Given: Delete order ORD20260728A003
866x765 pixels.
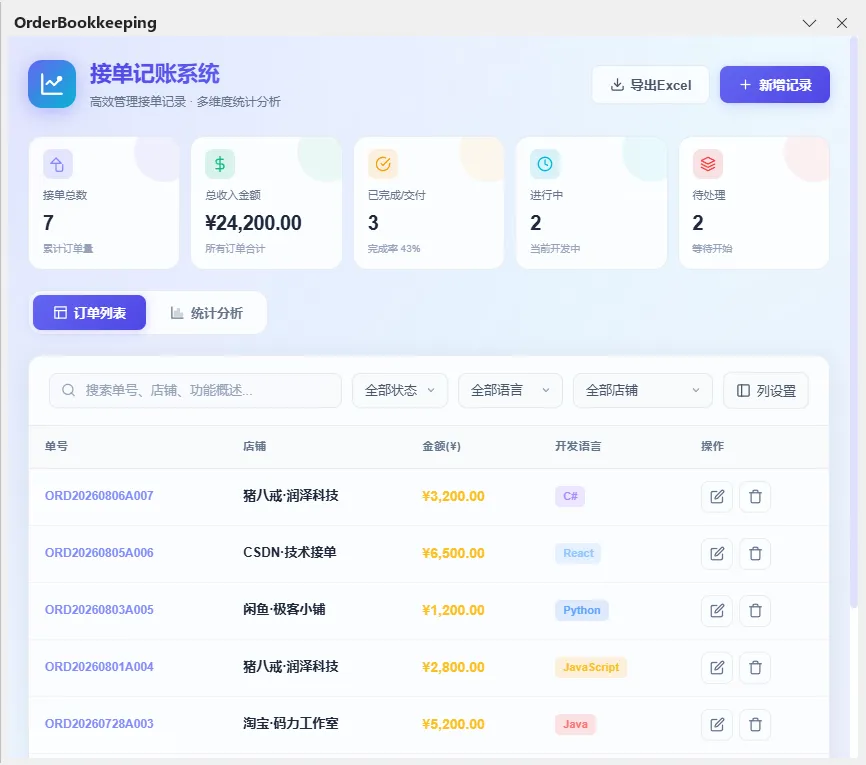Looking at the screenshot, I should 755,725.
